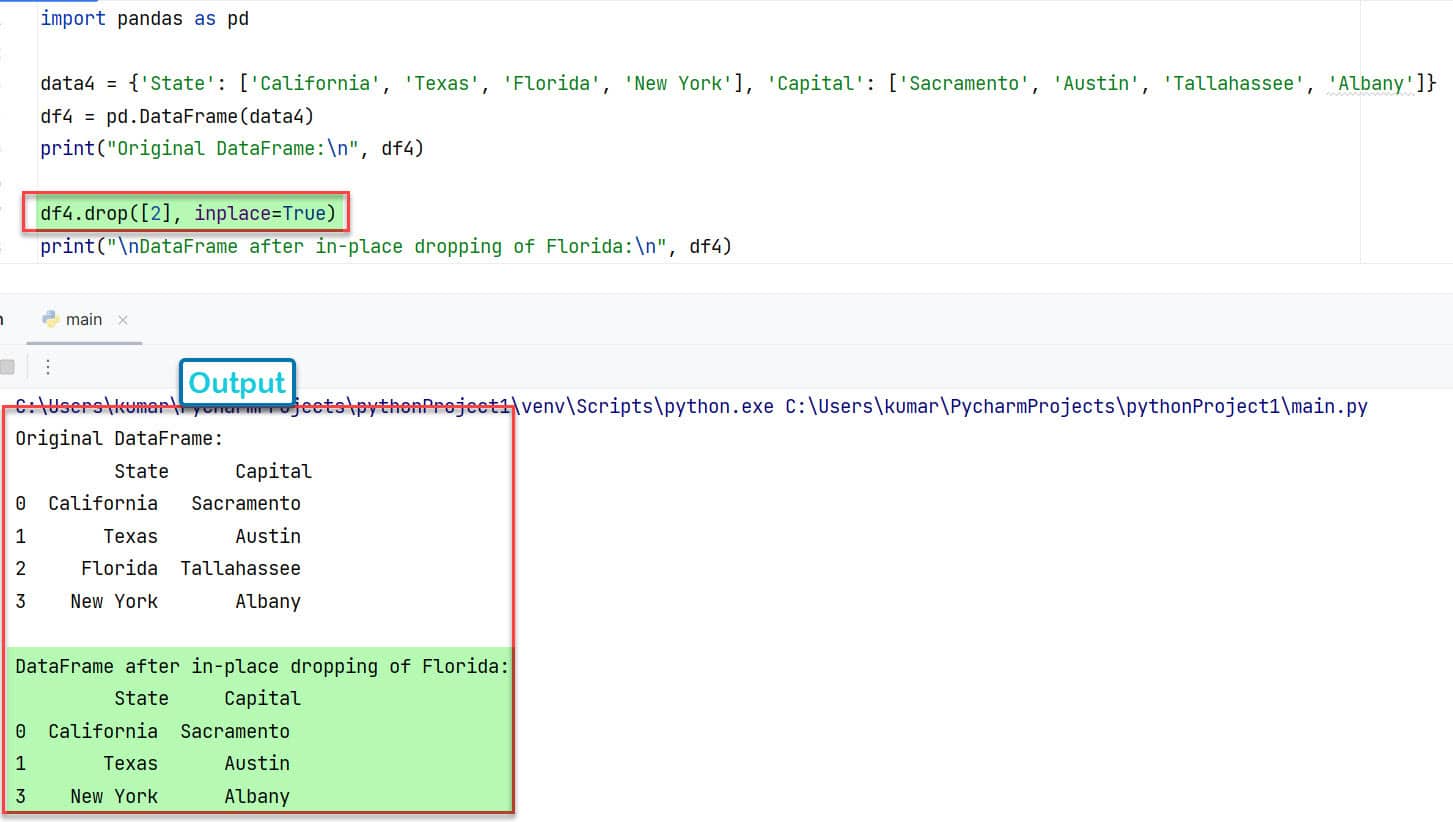Open the run console options via the ellipsis icon
This screenshot has width=1453, height=822.
click(47, 367)
